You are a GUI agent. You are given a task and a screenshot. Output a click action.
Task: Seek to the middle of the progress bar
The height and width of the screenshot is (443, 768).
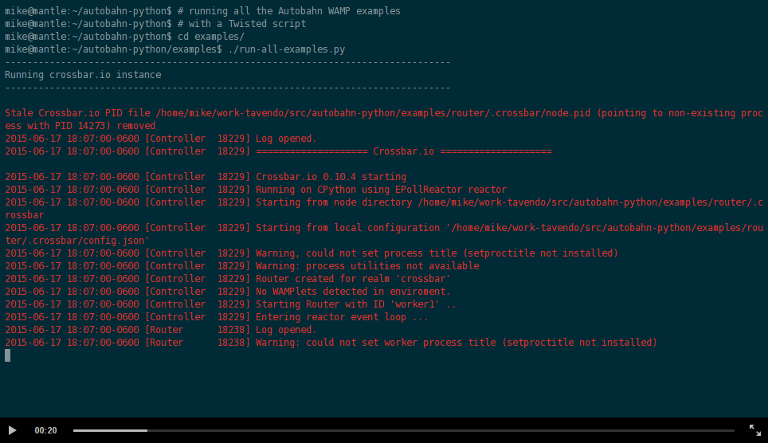404,430
